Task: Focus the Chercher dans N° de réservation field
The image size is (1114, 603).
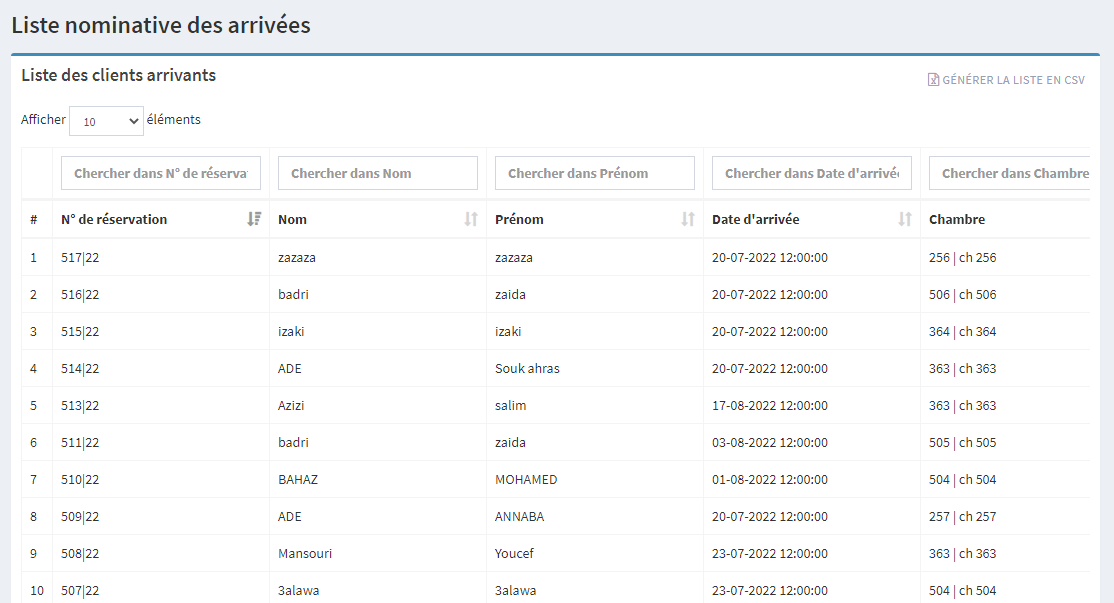Action: (161, 173)
